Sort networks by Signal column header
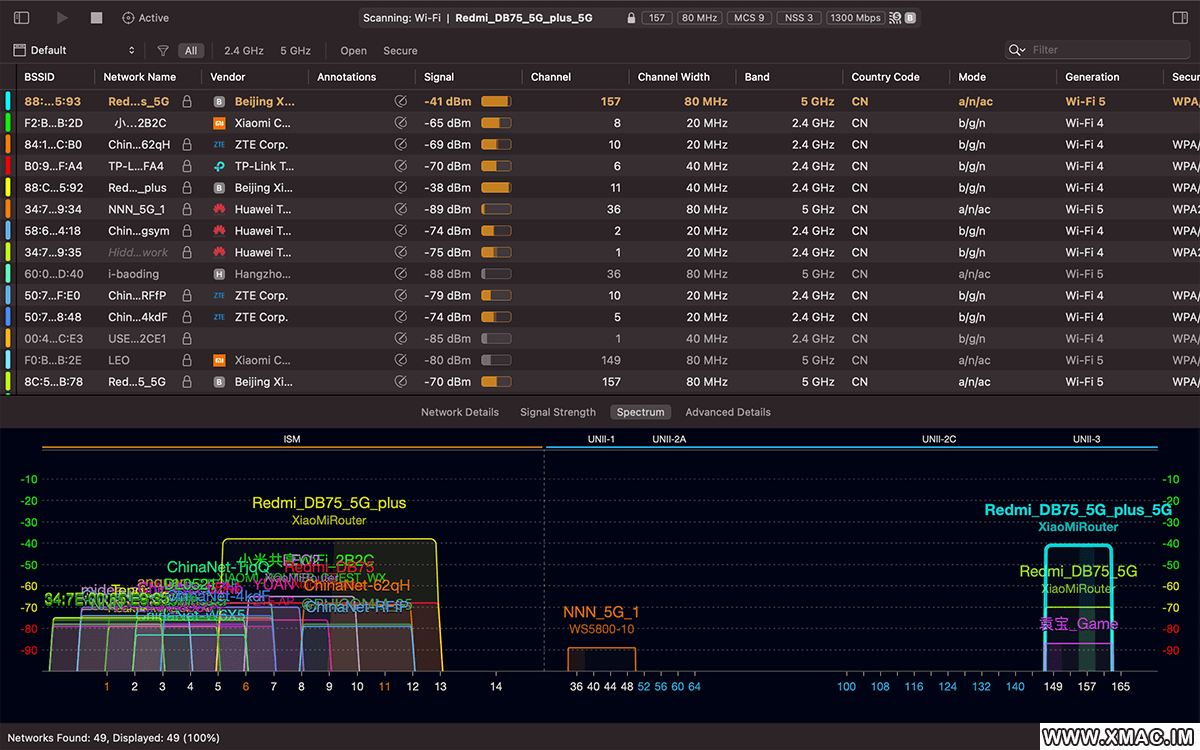 pyautogui.click(x=439, y=77)
